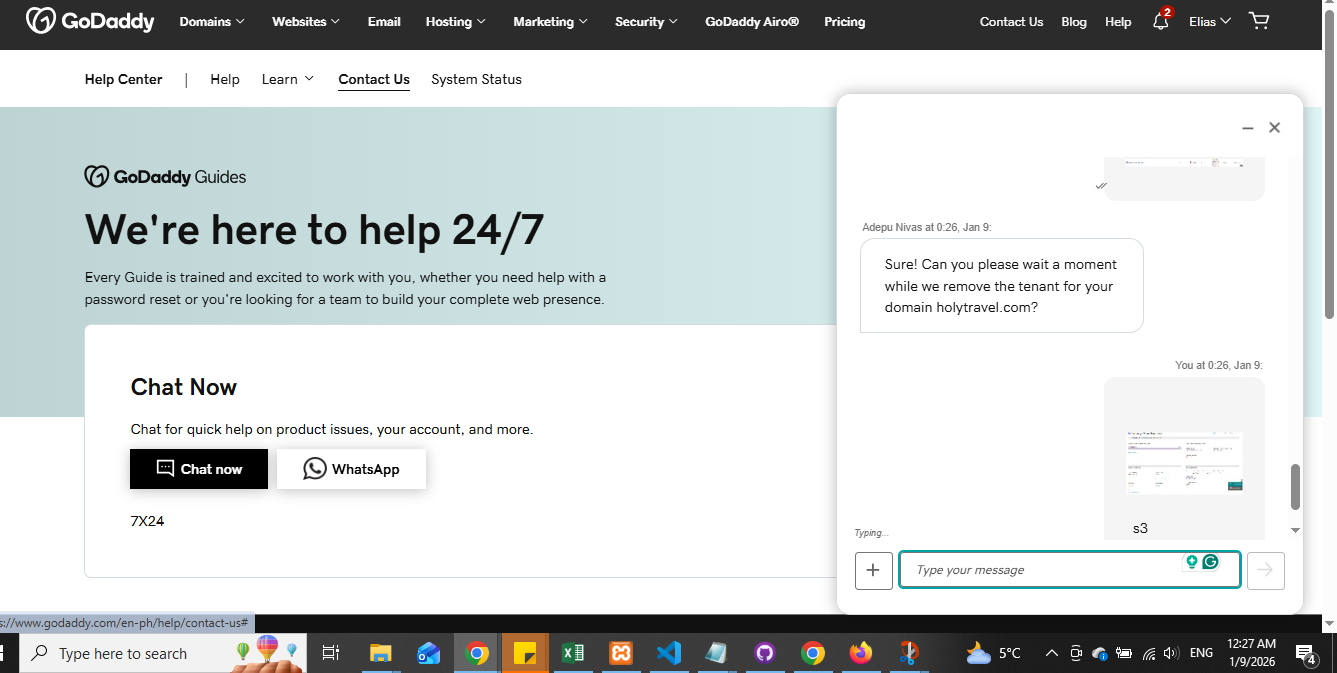Switch to the System Status tab

pos(476,79)
